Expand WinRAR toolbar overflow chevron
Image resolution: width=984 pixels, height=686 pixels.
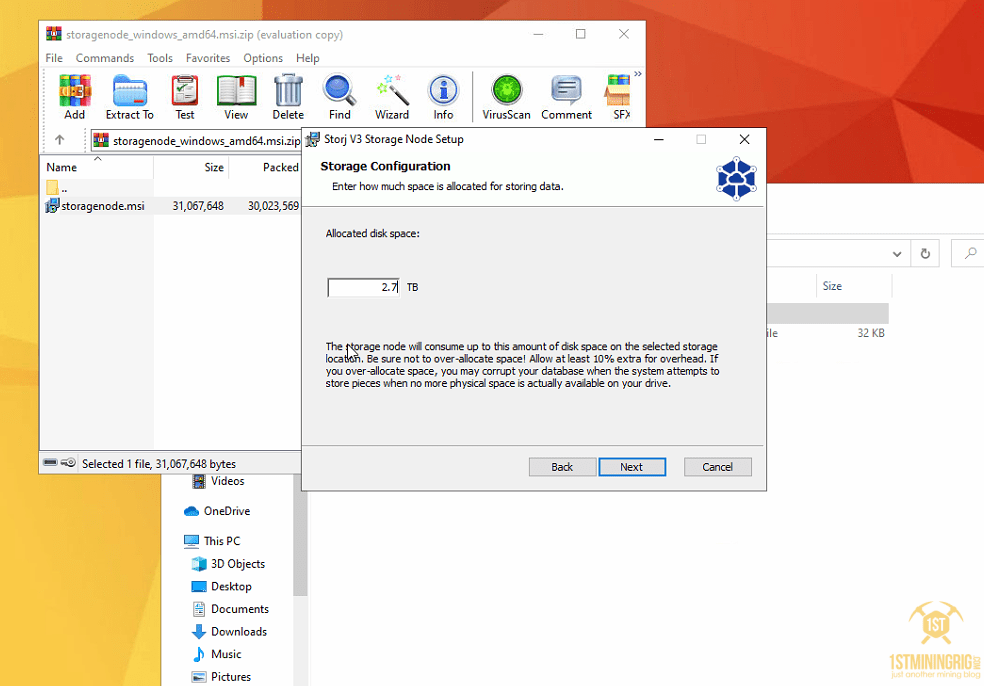[x=638, y=74]
